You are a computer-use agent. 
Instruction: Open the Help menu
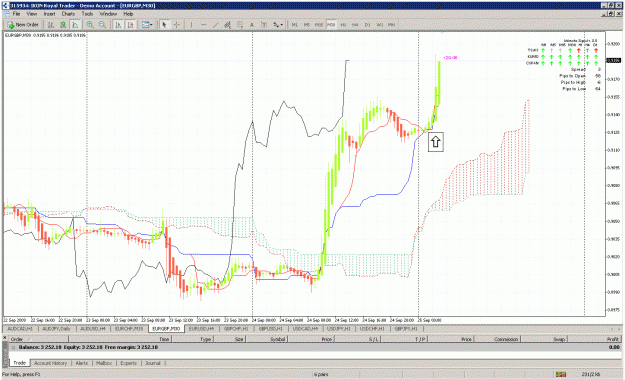point(128,14)
